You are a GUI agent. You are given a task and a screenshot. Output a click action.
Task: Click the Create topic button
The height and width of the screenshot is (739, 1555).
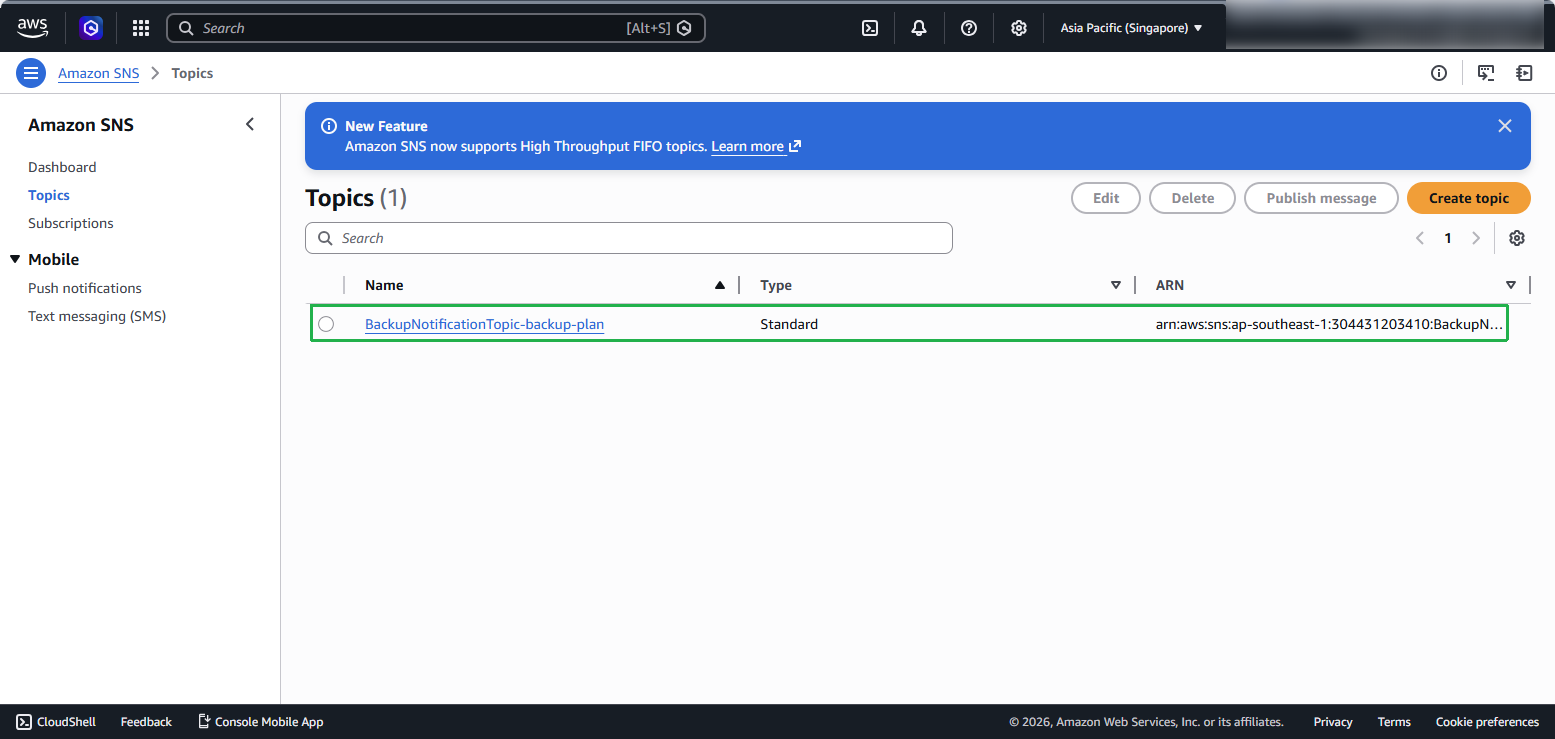1469,198
